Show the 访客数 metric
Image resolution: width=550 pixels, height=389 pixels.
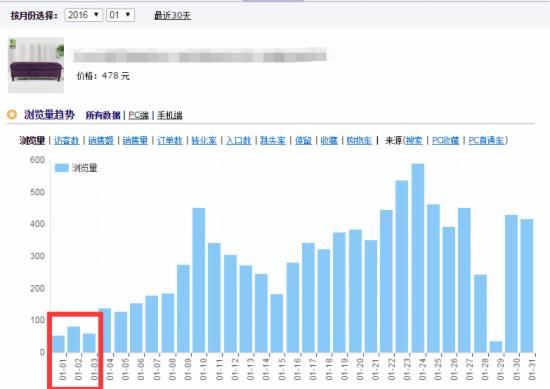point(66,140)
